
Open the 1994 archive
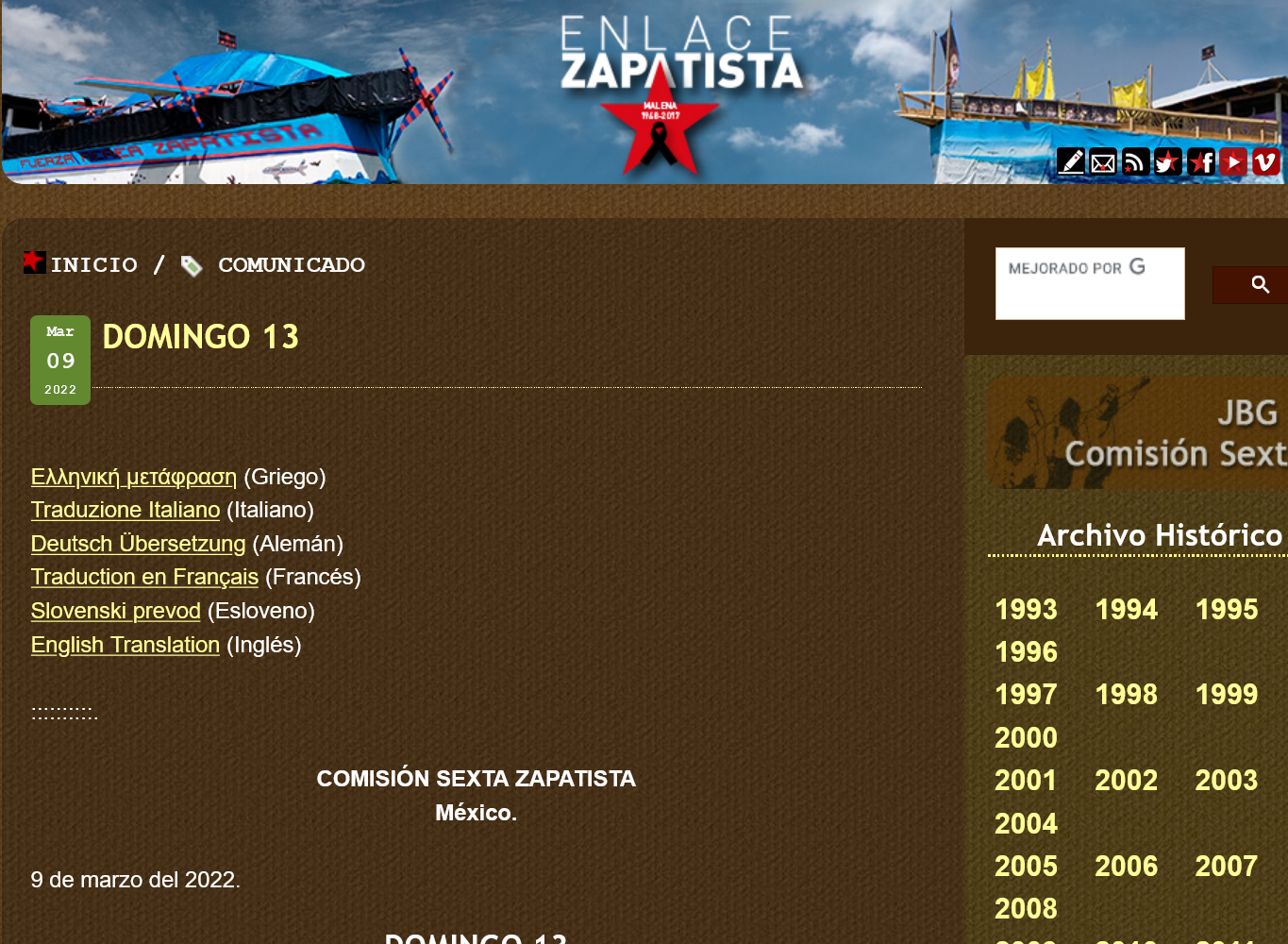(x=1127, y=609)
